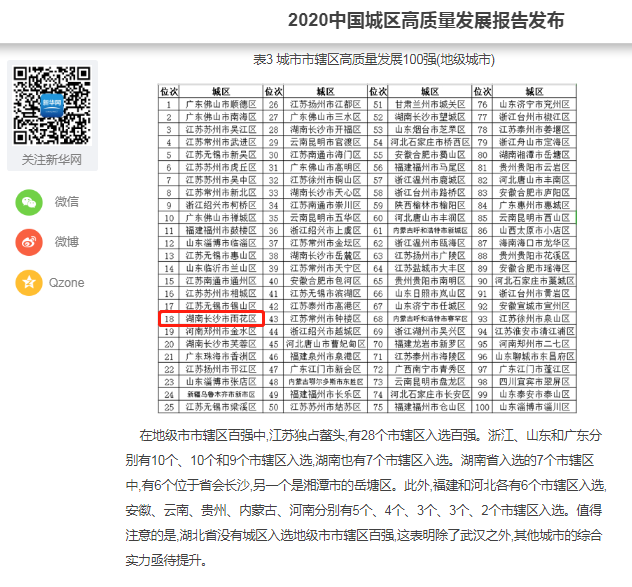The height and width of the screenshot is (587, 632).
Task: Click table cell 山东烟台市芝罘区
Action: (430, 129)
